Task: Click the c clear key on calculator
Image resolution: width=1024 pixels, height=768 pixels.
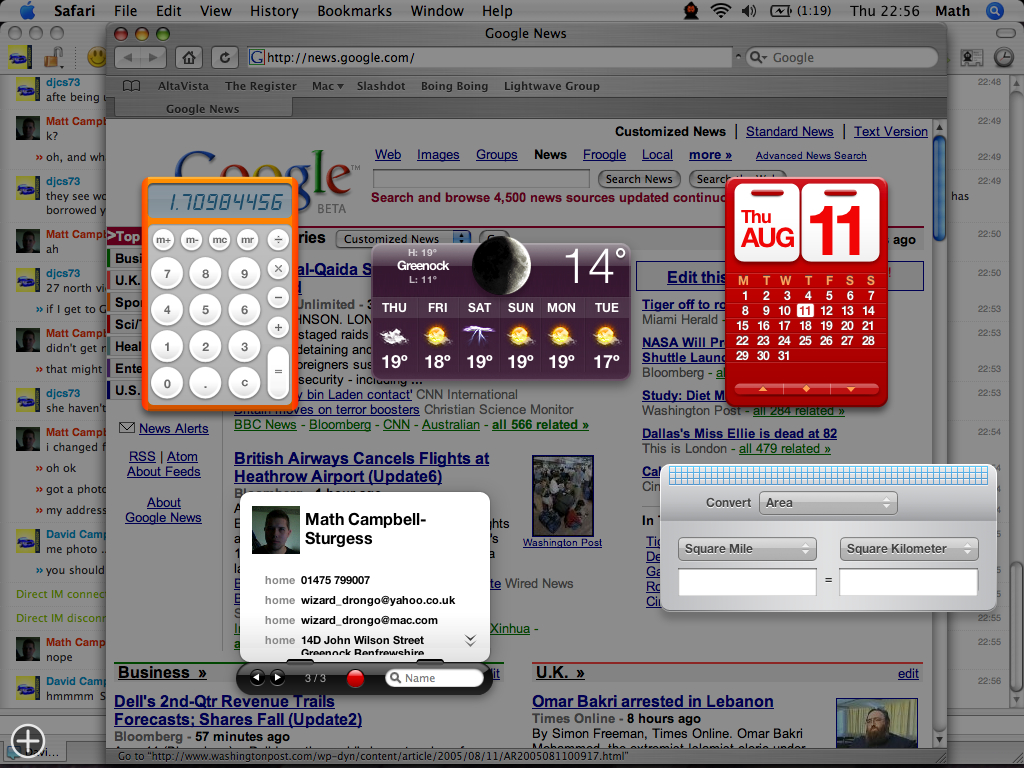Action: 244,383
